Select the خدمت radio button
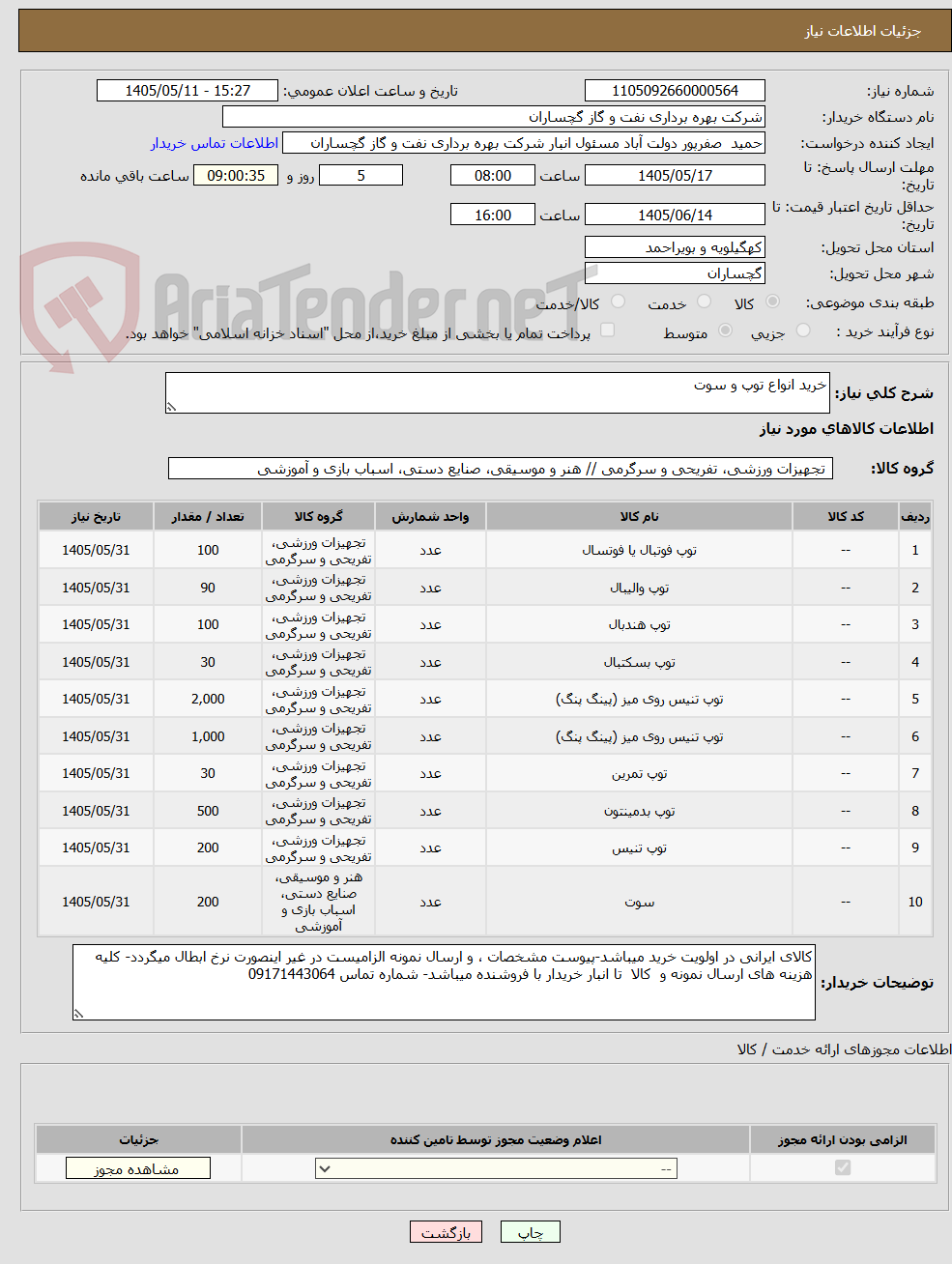952x1264 pixels. pos(705,302)
